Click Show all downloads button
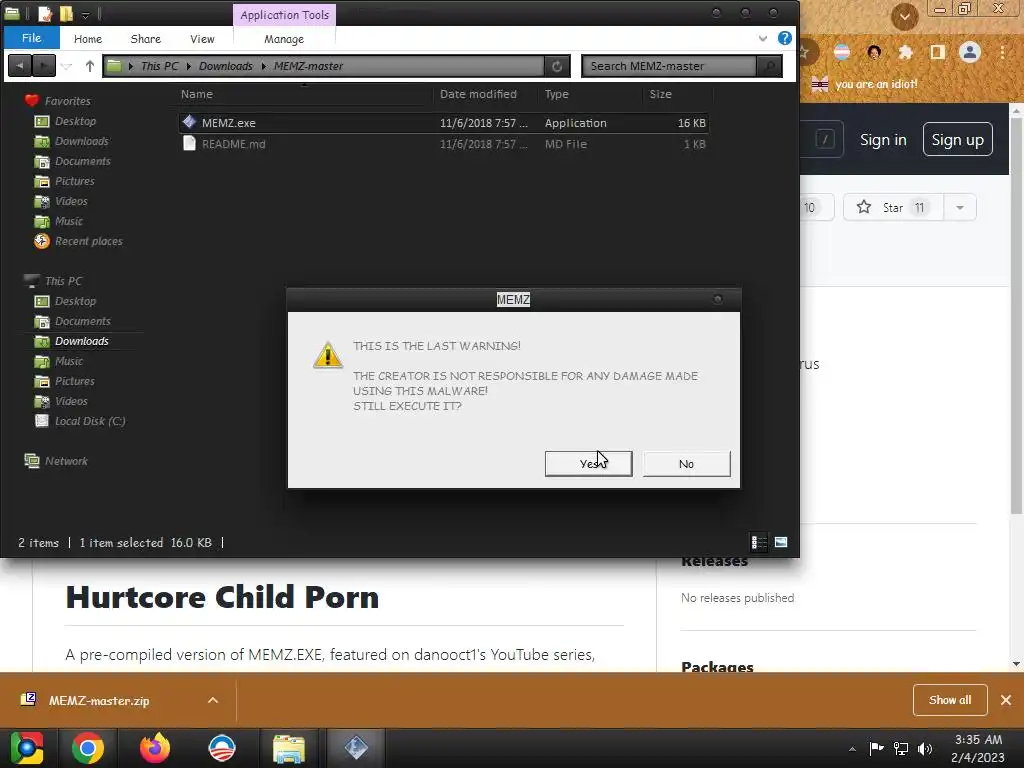The width and height of the screenshot is (1024, 768). tap(950, 700)
